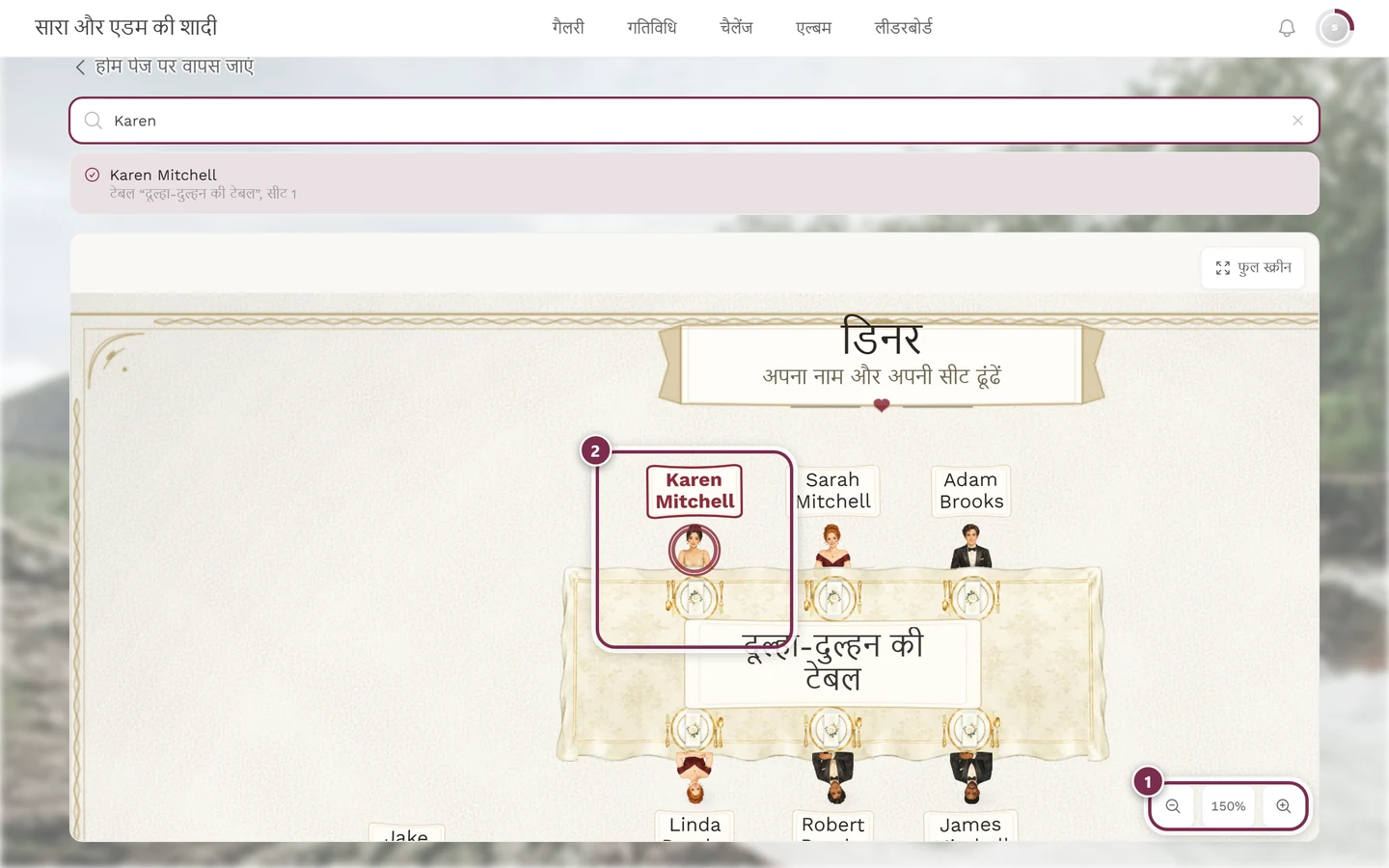This screenshot has height=868, width=1389.
Task: Click the दूल्हा-दुल्हन की टेबल table label
Action: tap(833, 662)
